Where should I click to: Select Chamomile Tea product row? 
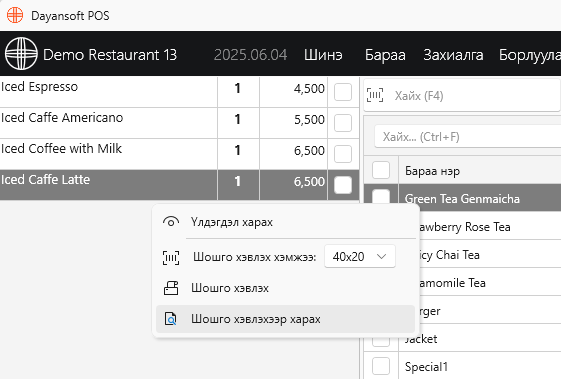[490, 283]
